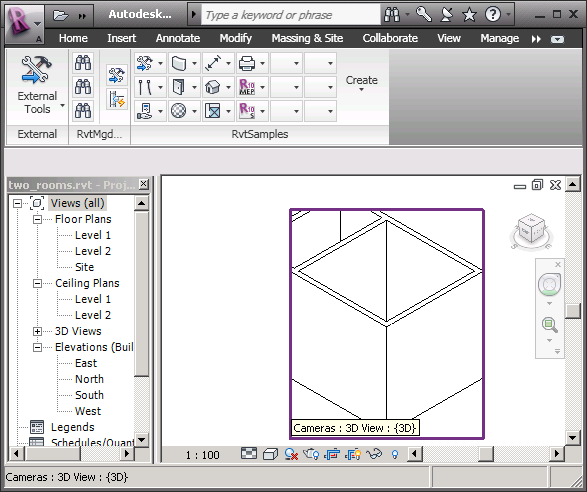Image resolution: width=587 pixels, height=492 pixels.
Task: Click the house icon in RvtSamples panel
Action: [213, 87]
